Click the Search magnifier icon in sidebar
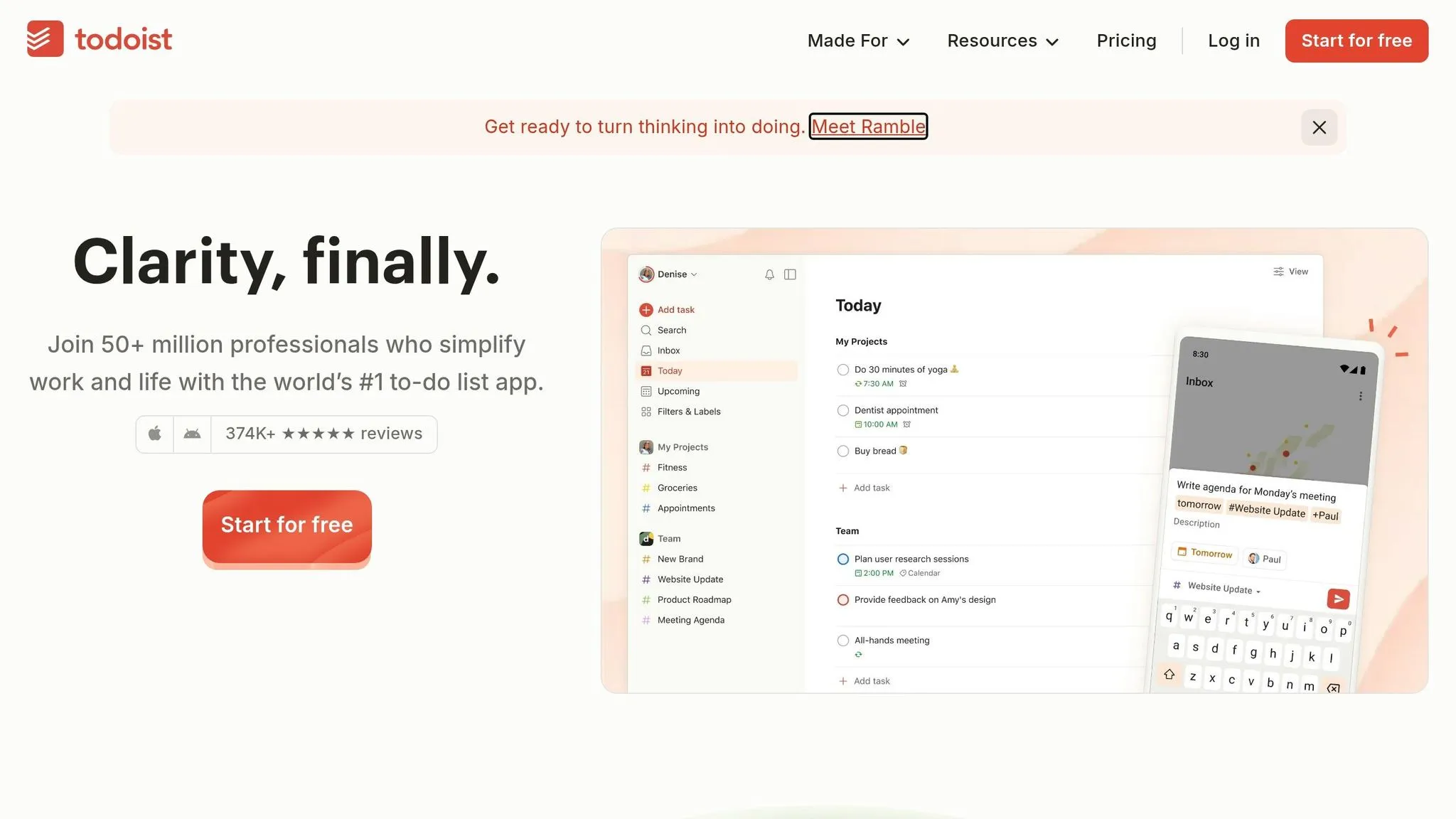1456x819 pixels. pyautogui.click(x=646, y=331)
